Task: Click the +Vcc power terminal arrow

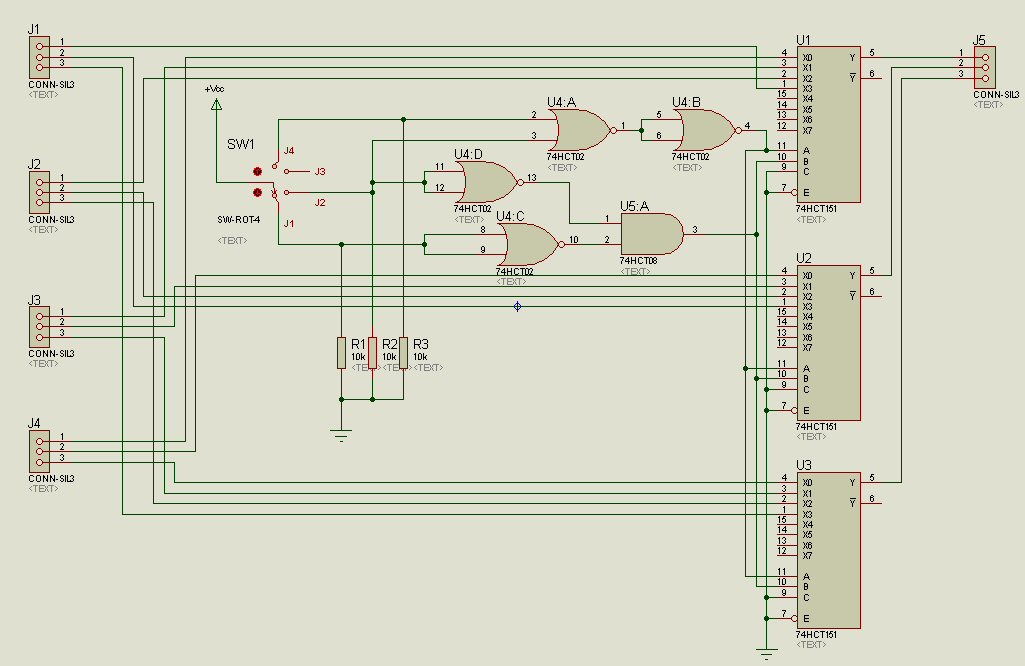Action: 216,104
